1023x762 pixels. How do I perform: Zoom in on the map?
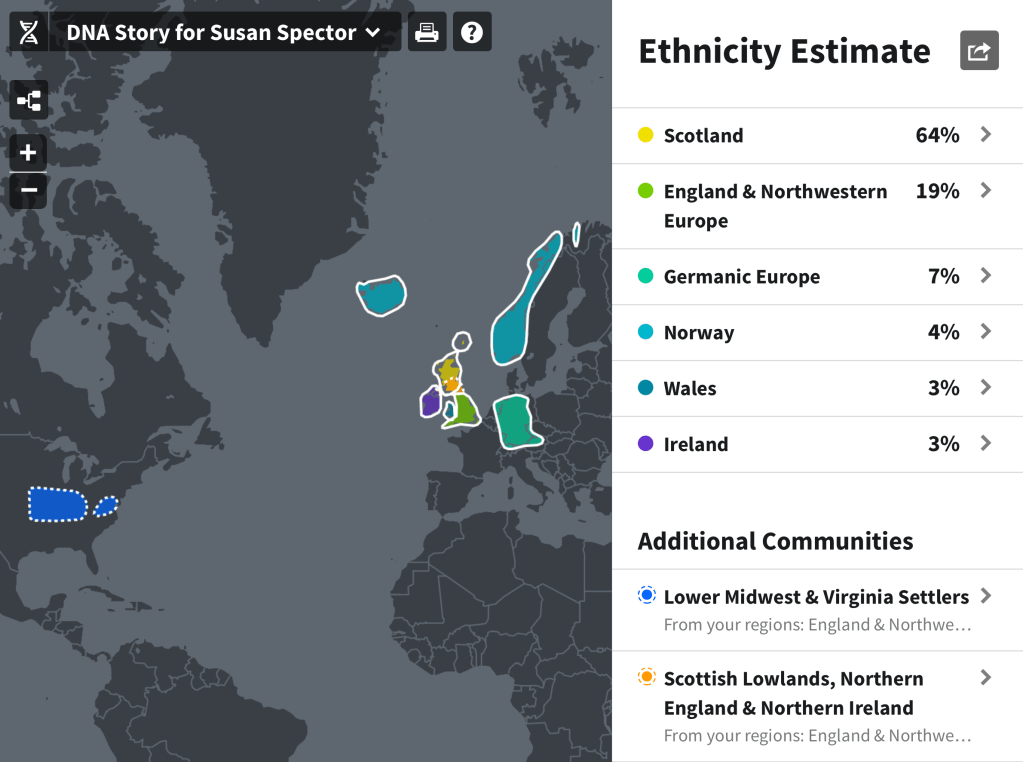[29, 153]
